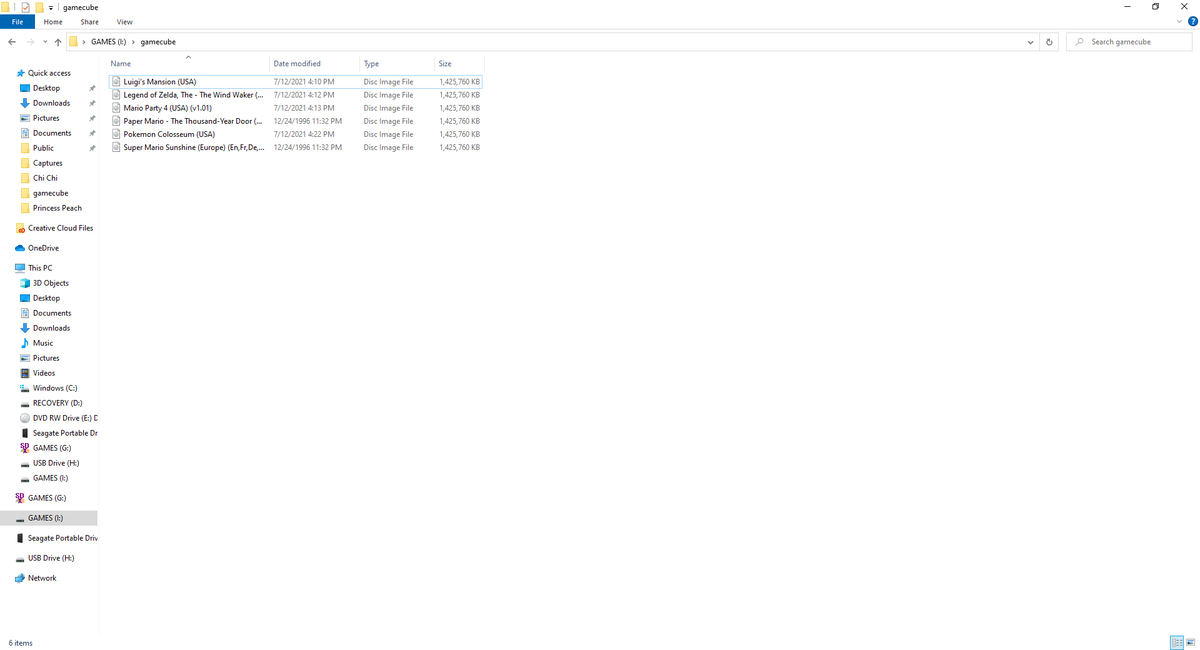This screenshot has height=650, width=1200.
Task: Refresh the gamecube folder view
Action: (1049, 42)
